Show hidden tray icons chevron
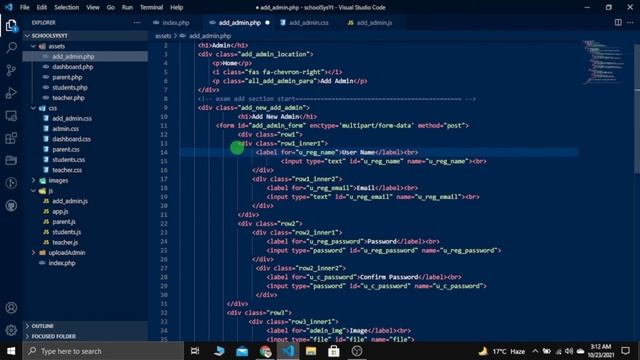640x360 pixels. (x=535, y=351)
